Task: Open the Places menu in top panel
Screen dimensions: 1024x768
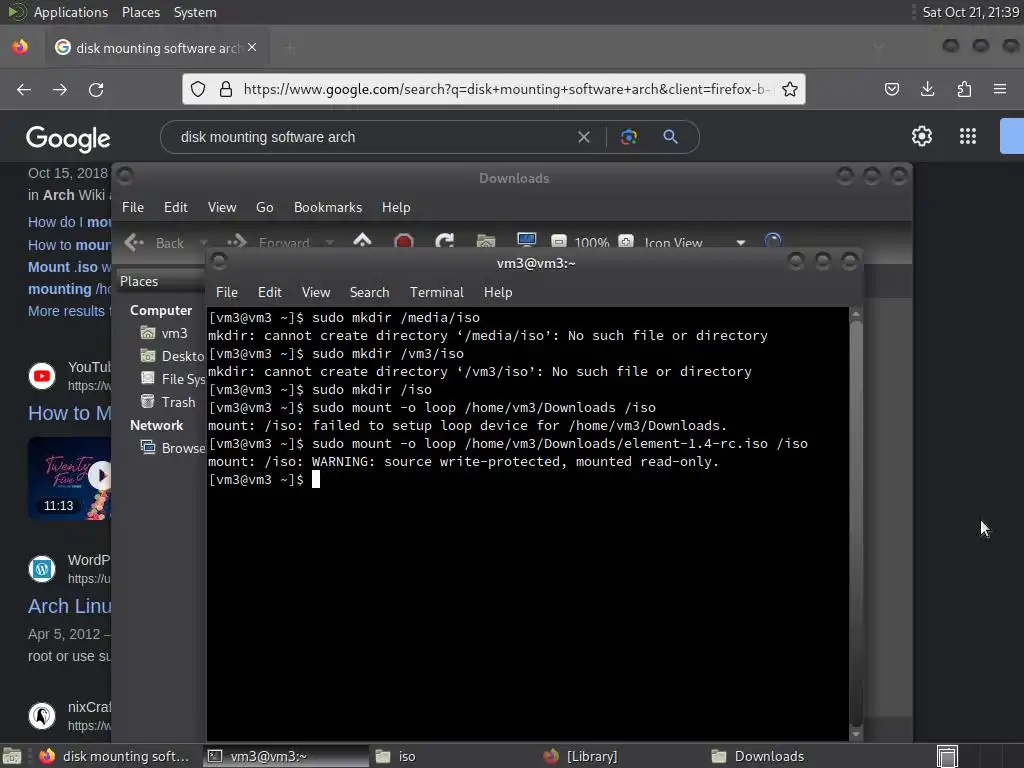Action: tap(140, 12)
